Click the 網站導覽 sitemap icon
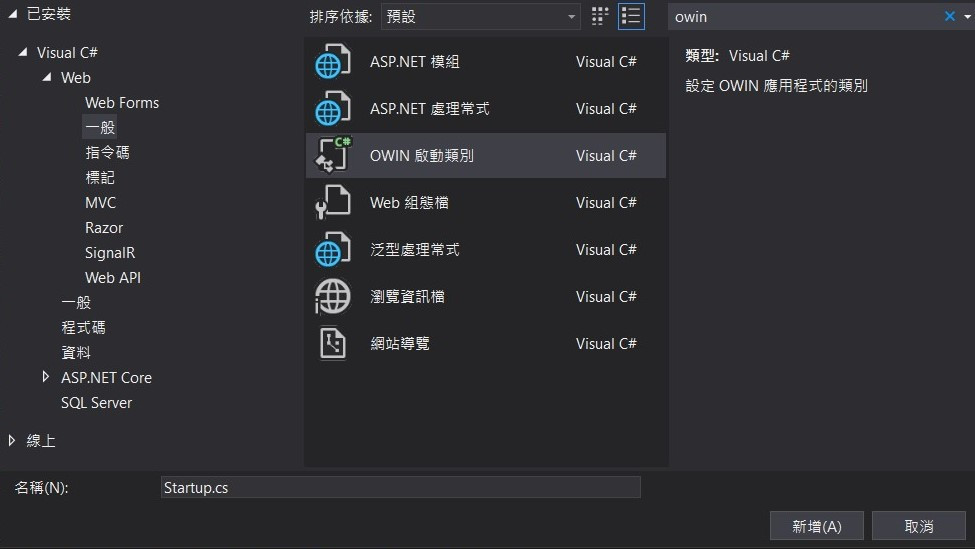The width and height of the screenshot is (975, 549). click(x=332, y=343)
